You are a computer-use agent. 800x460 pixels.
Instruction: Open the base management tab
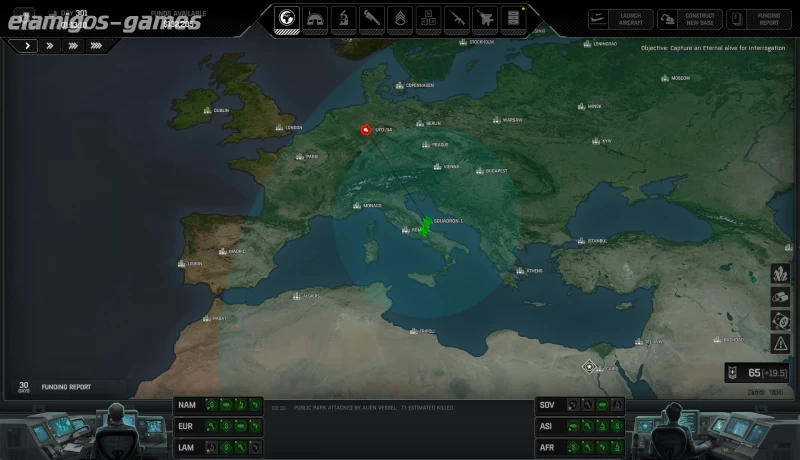(314, 19)
